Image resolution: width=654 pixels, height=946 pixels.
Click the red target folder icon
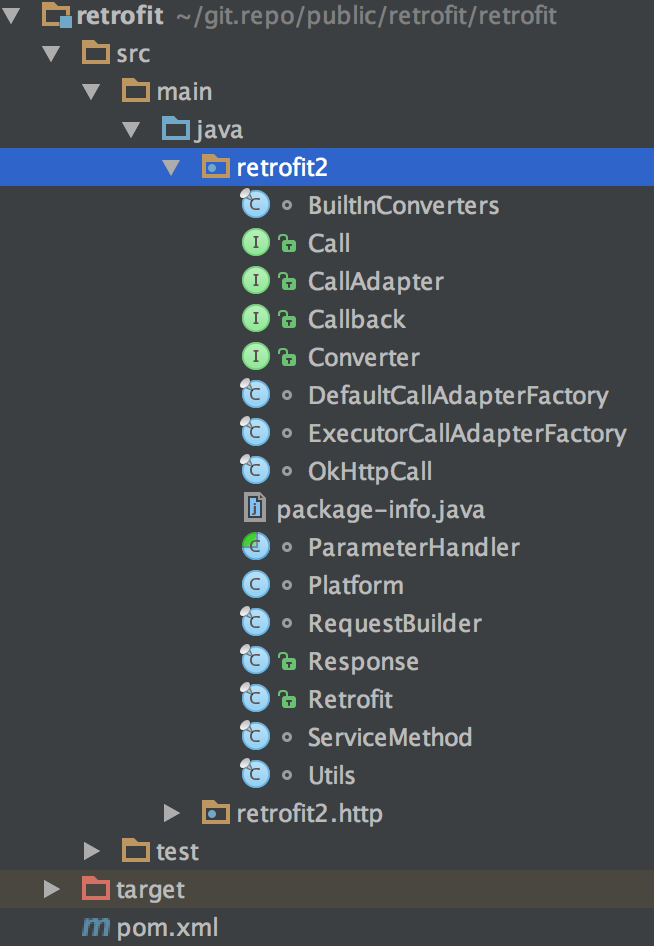coord(96,889)
